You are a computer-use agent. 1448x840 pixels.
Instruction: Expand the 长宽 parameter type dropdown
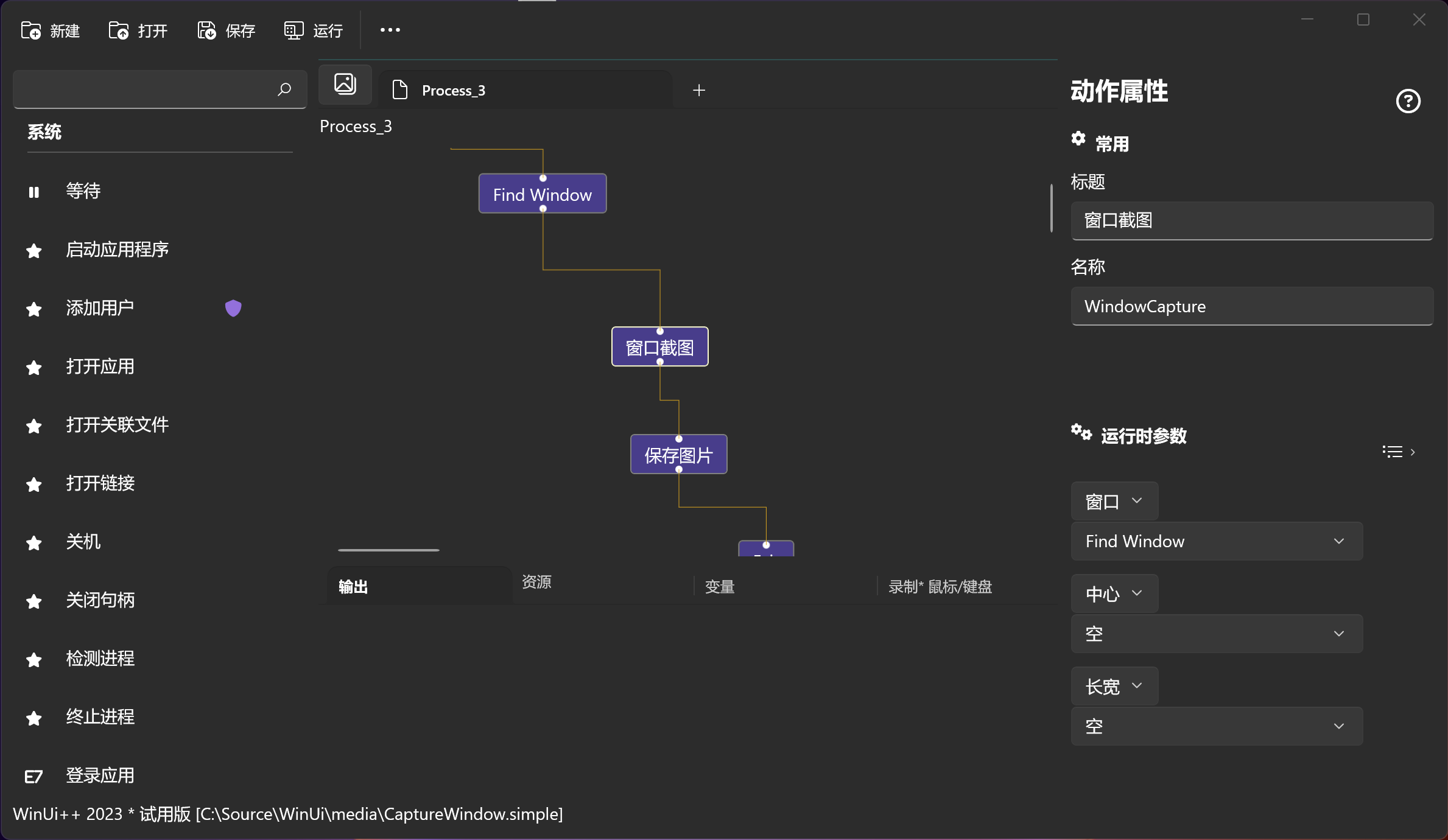(x=1114, y=685)
